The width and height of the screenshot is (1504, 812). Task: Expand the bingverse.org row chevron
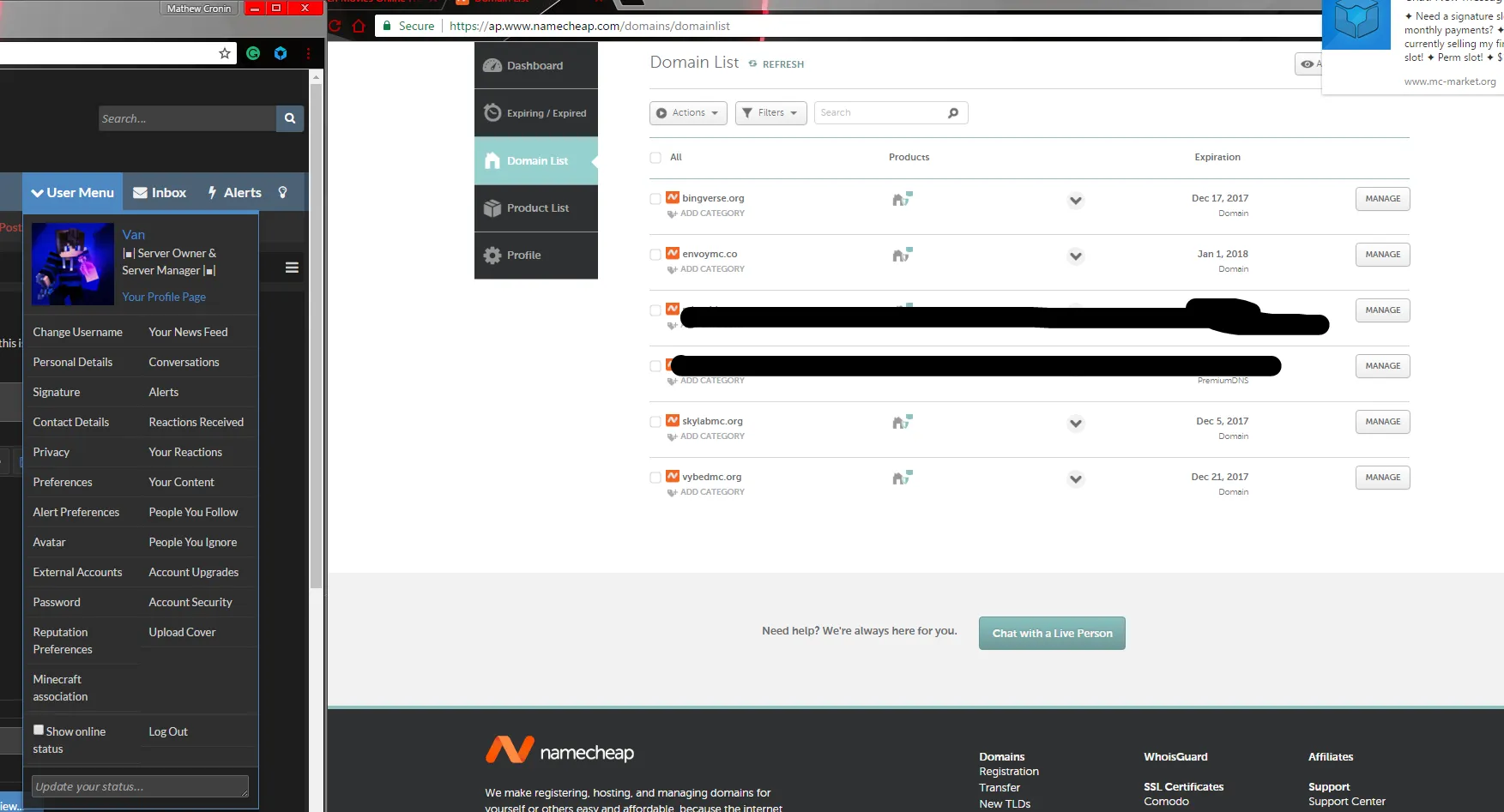click(x=1076, y=201)
